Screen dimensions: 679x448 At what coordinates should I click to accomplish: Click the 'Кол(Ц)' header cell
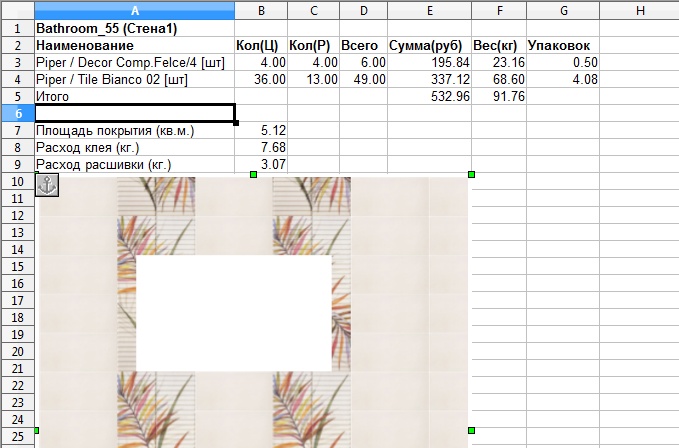261,45
